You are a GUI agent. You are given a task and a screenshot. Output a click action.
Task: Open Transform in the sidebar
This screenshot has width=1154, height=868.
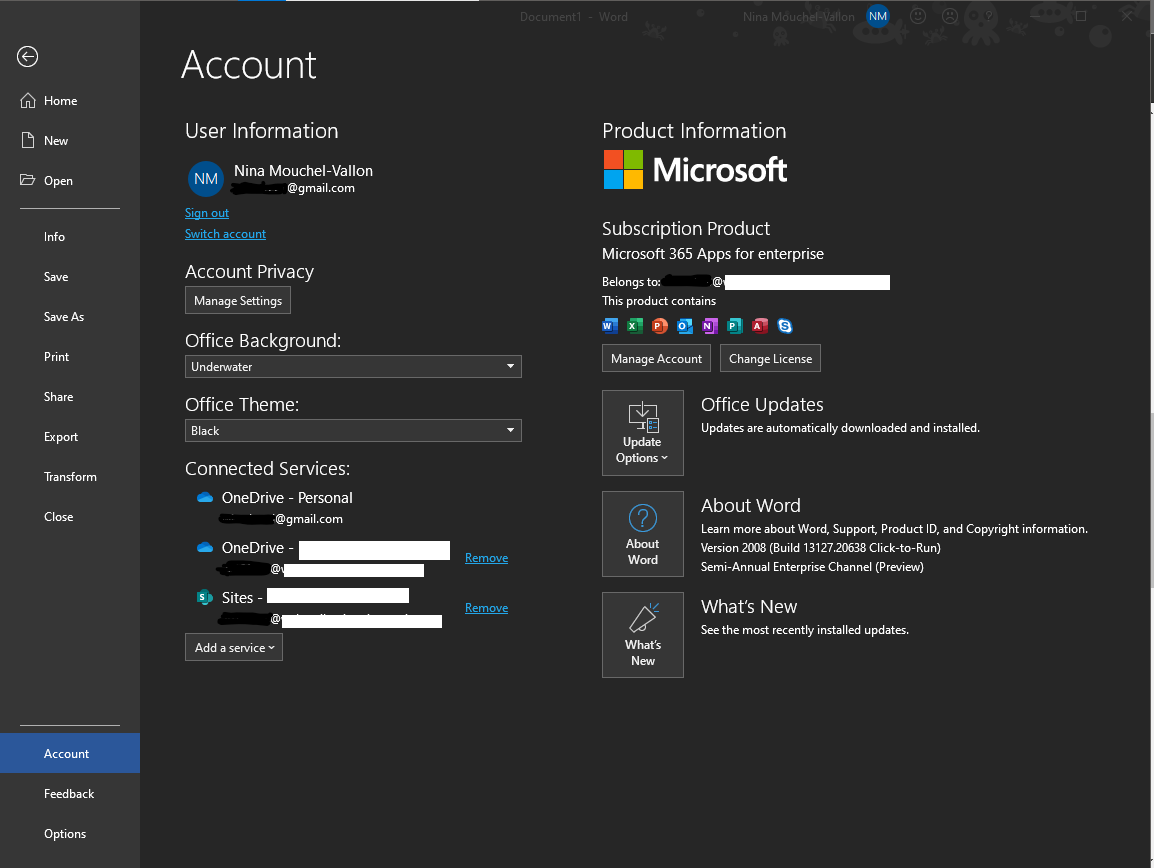[70, 477]
